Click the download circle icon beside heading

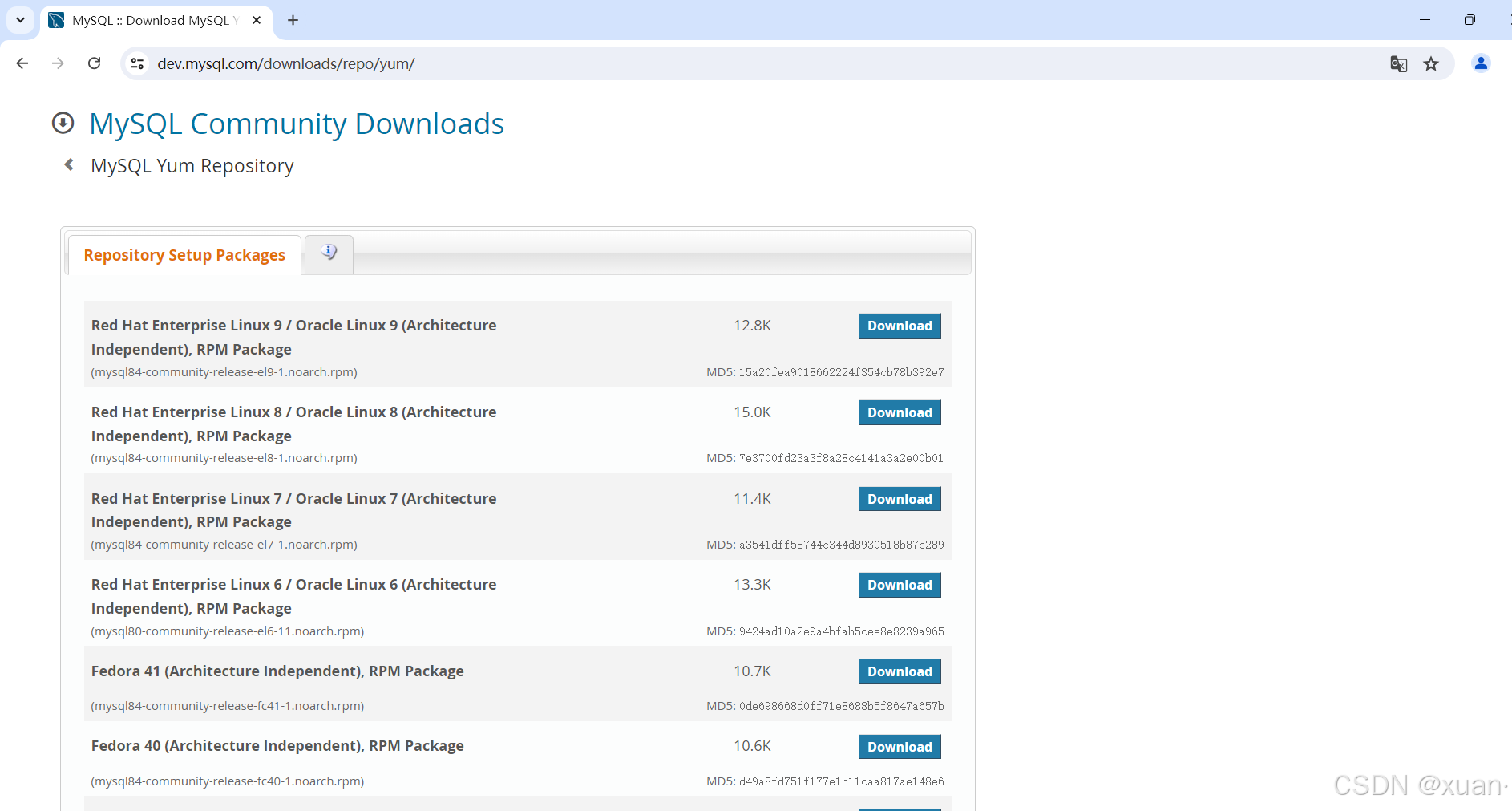click(x=63, y=123)
